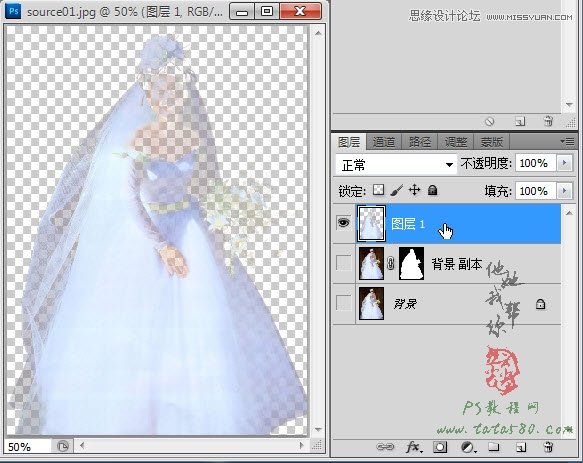
Task: Click the link icon on 背景 副本 layer
Action: click(390, 264)
